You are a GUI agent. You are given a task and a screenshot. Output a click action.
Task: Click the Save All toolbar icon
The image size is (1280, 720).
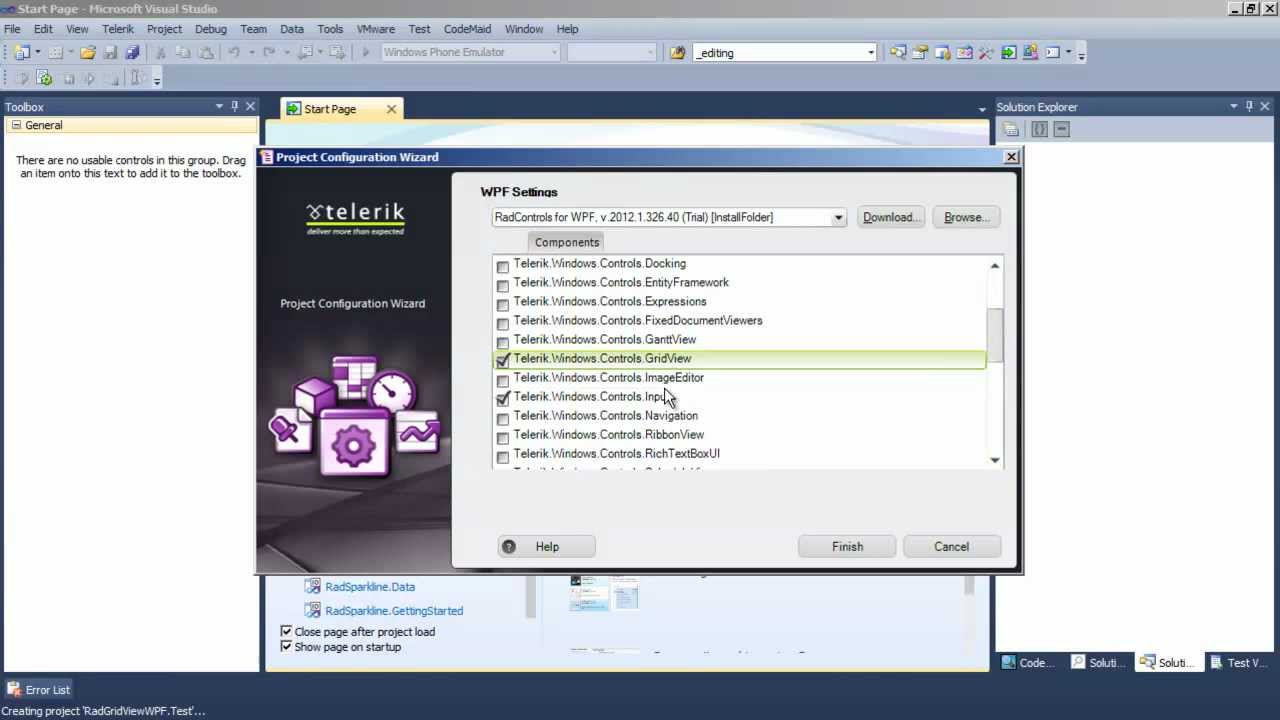click(132, 52)
